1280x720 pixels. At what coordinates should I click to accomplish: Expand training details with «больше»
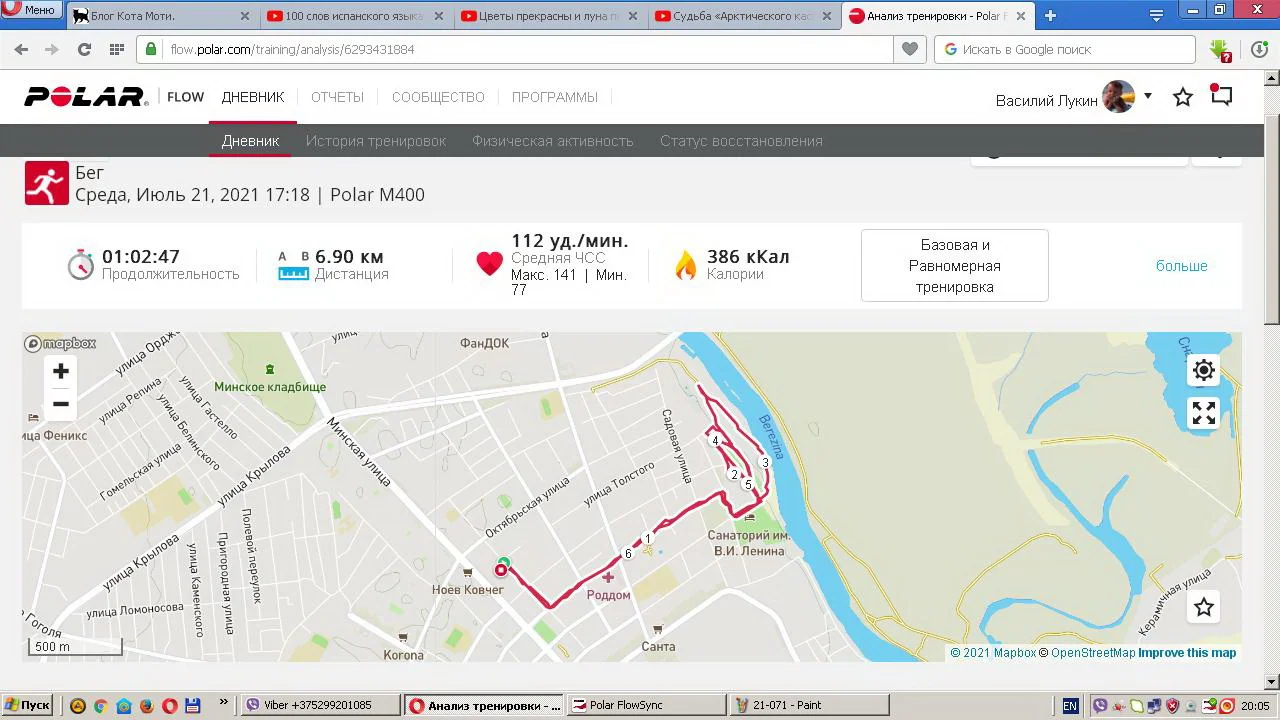point(1182,266)
